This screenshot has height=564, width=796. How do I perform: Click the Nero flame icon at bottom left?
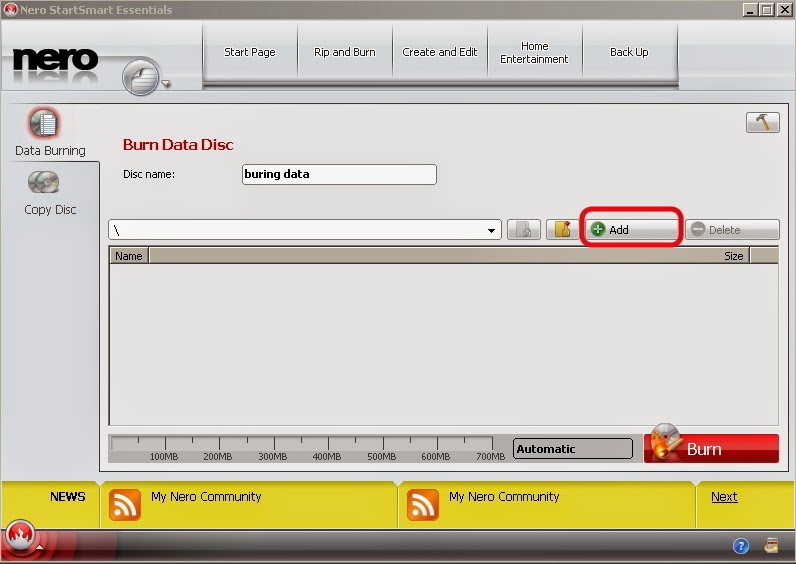[20, 536]
